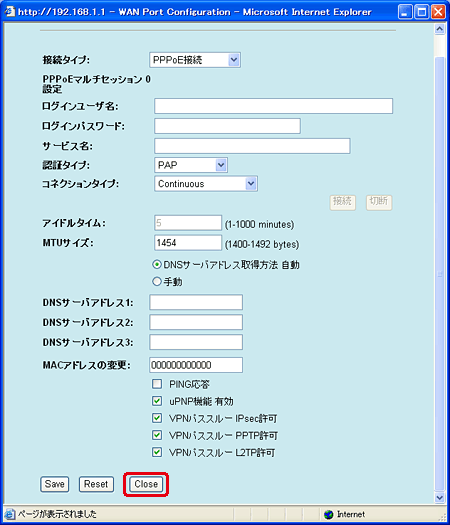This screenshot has width=450, height=525.
Task: Click the ログインユーザ名 input field
Action: (273, 106)
